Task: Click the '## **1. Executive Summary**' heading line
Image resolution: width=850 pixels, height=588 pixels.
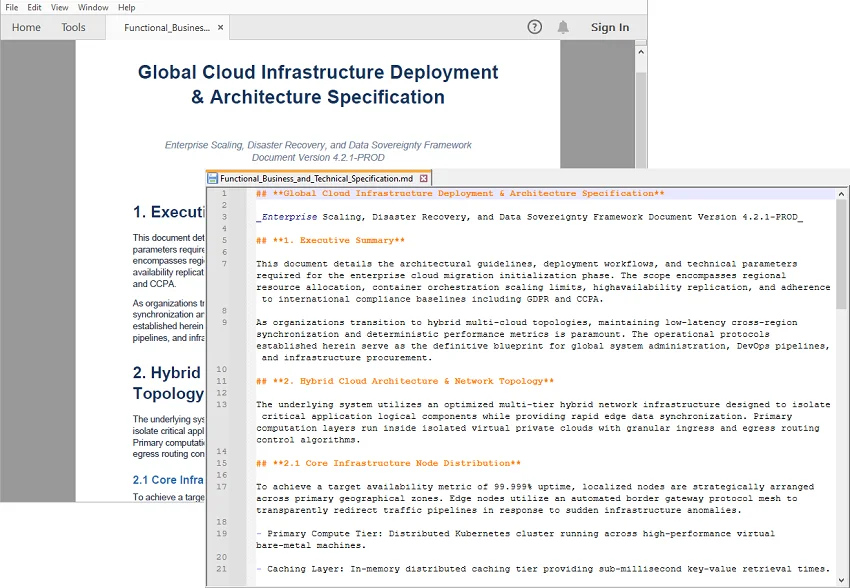Action: pos(331,240)
